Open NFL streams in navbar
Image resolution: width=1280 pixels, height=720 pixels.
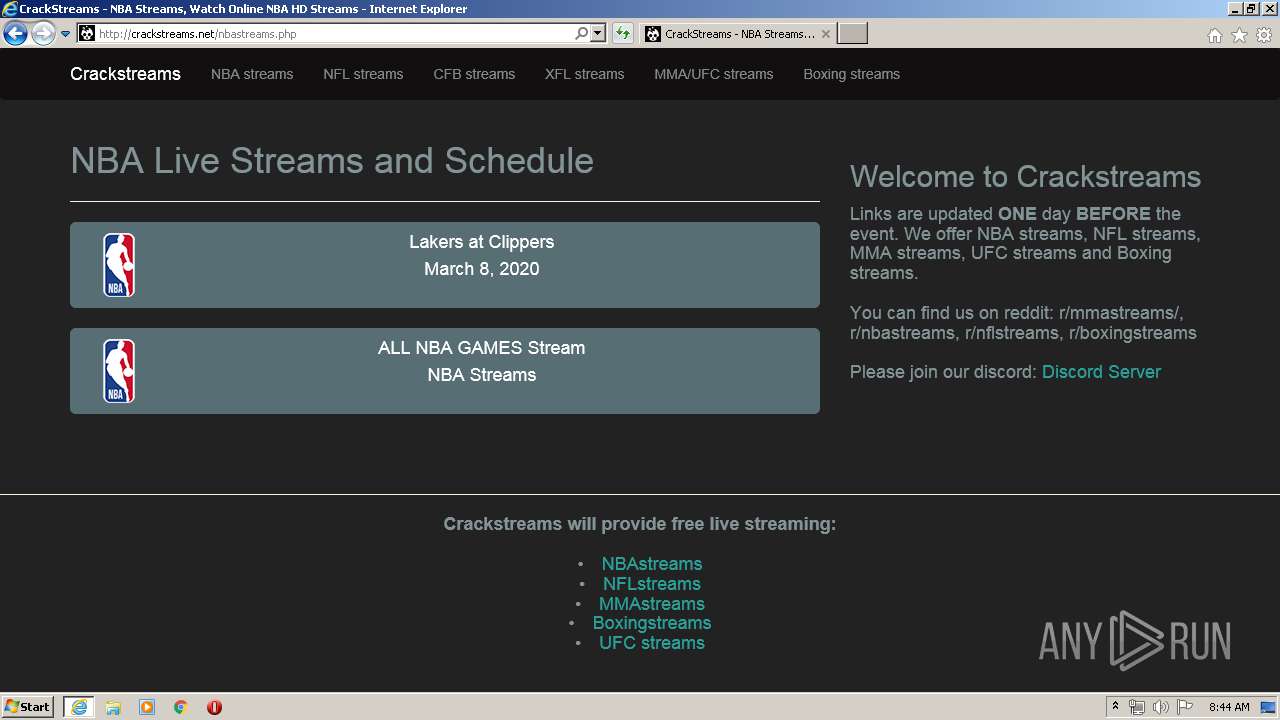pos(363,74)
